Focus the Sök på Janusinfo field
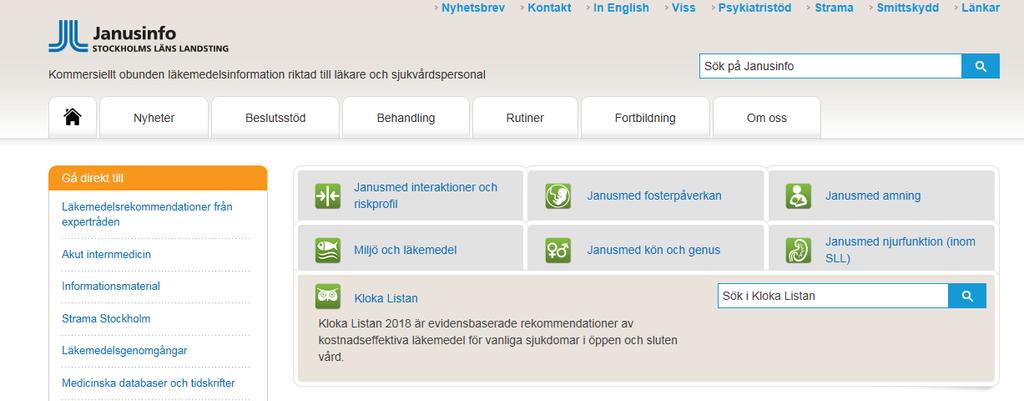Screen dimensions: 1024x401 pyautogui.click(x=830, y=66)
